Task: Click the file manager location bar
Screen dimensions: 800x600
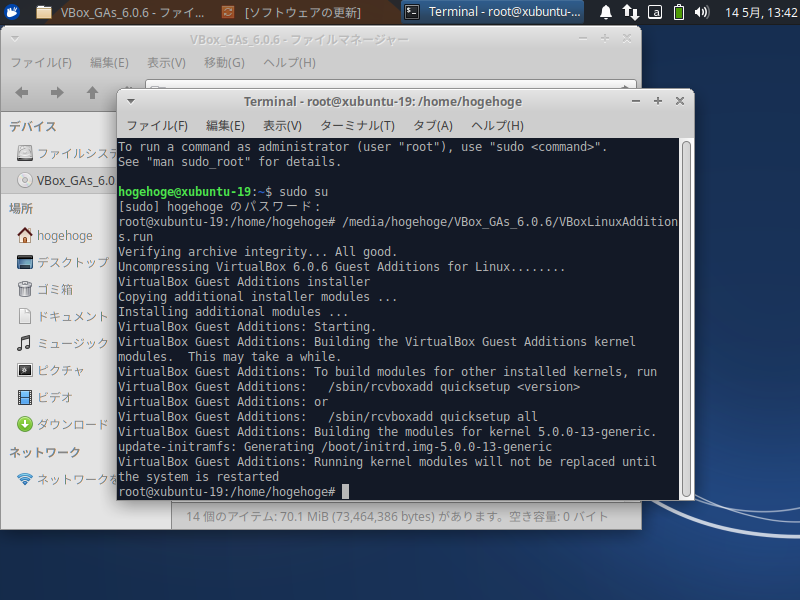Action: tap(391, 84)
